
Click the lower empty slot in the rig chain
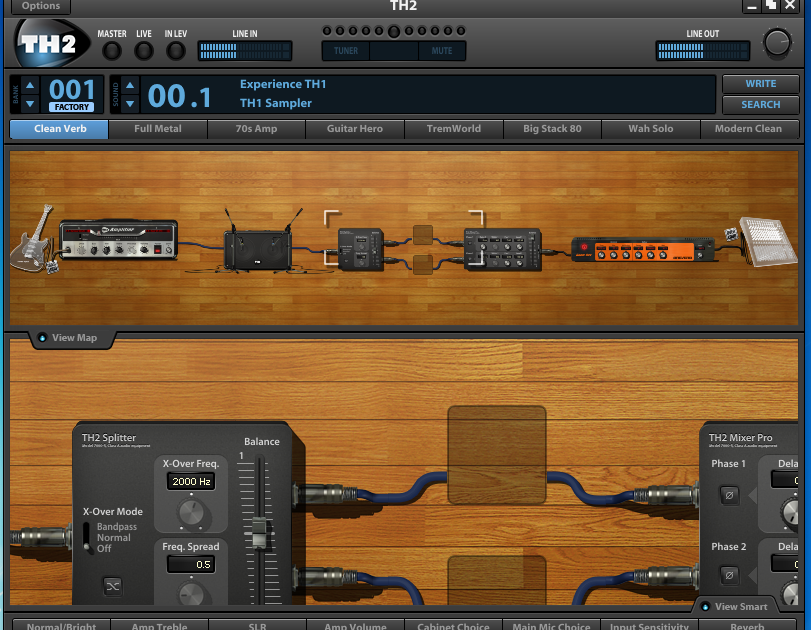tap(423, 265)
